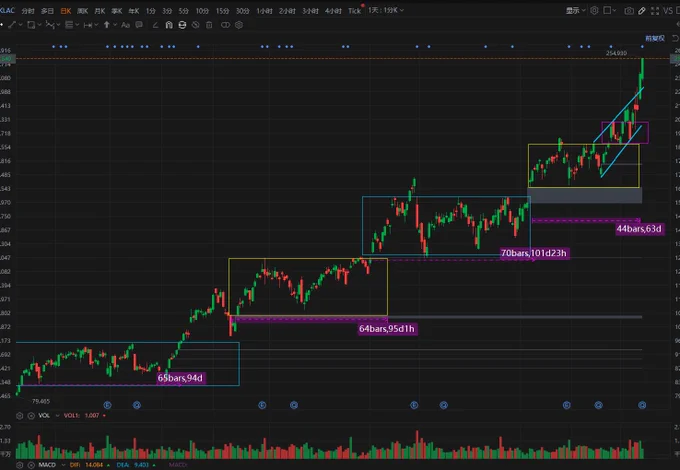Click the round icon beside VOL settings
The image size is (680, 470).
31,415
